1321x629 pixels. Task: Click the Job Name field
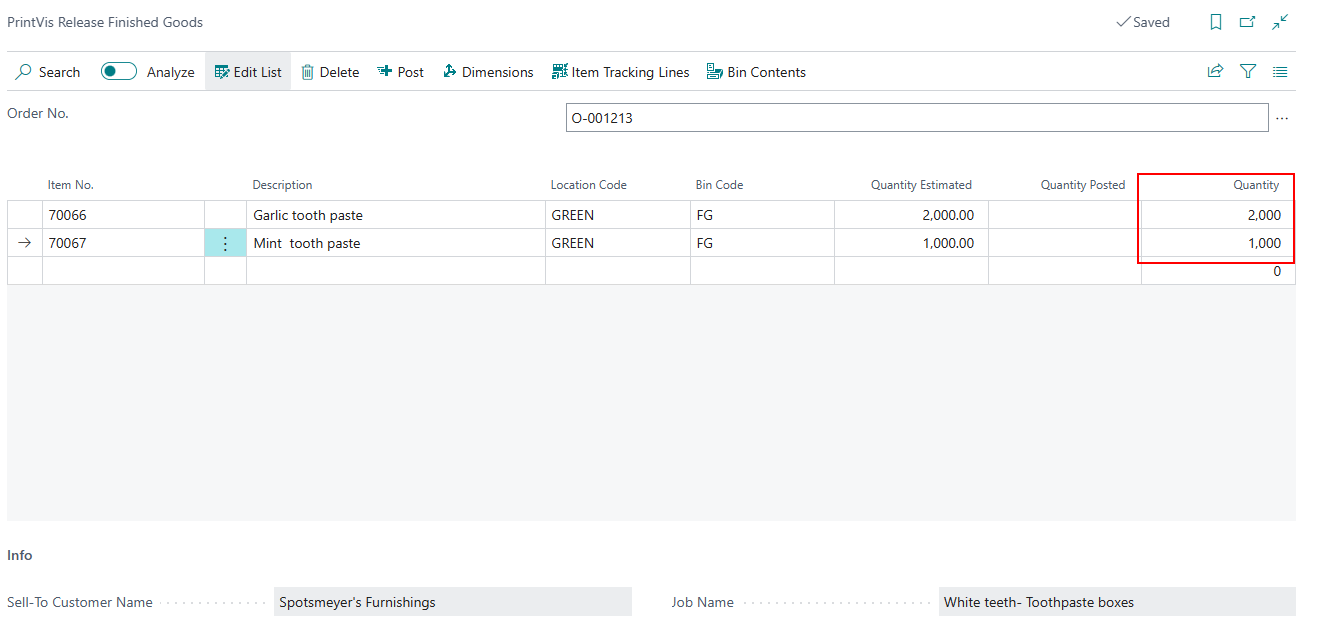click(1118, 602)
